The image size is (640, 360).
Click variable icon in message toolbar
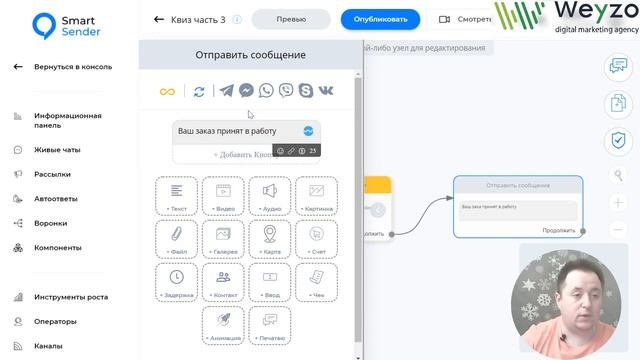tap(302, 151)
